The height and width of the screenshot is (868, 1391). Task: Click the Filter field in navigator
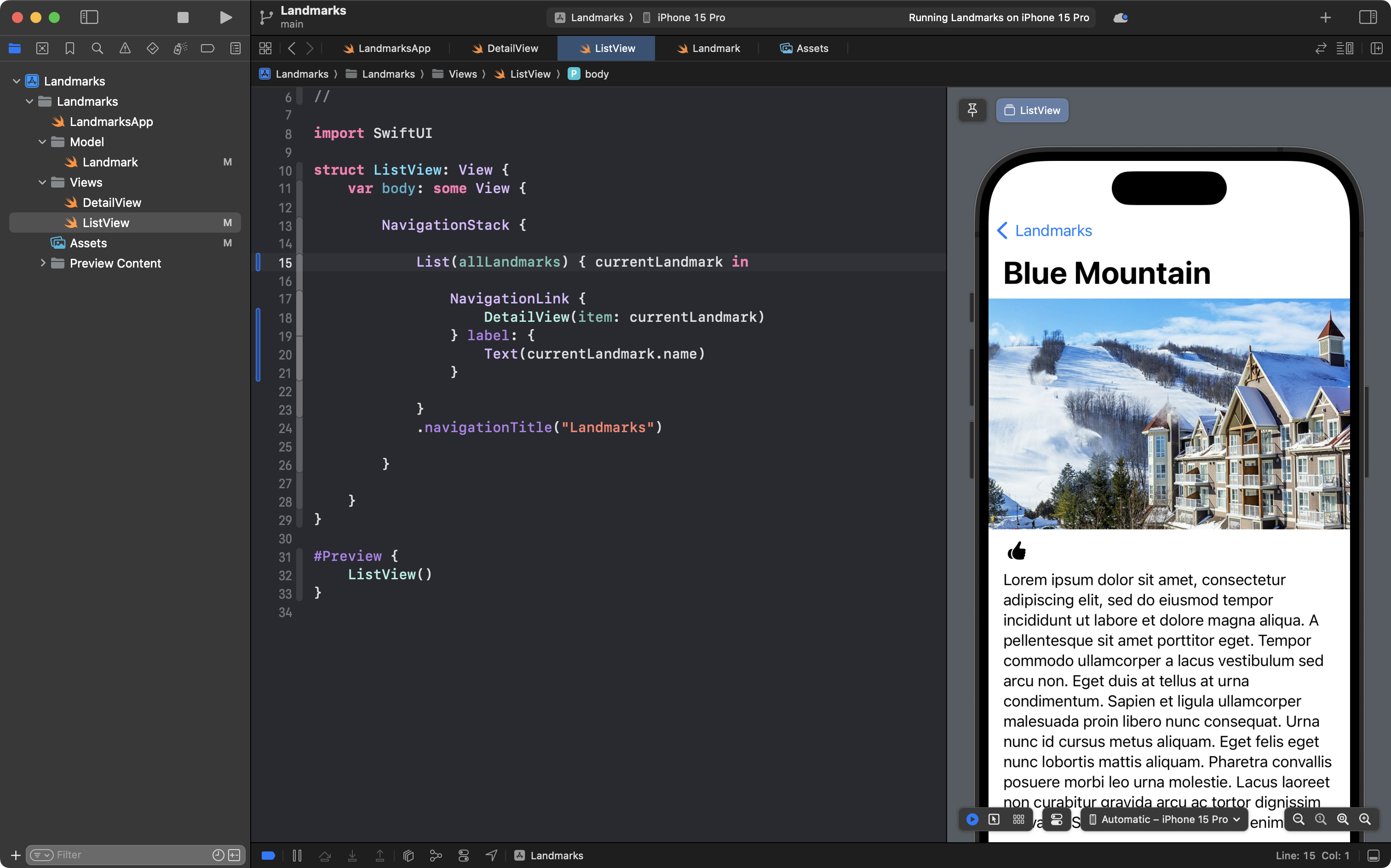point(115,854)
